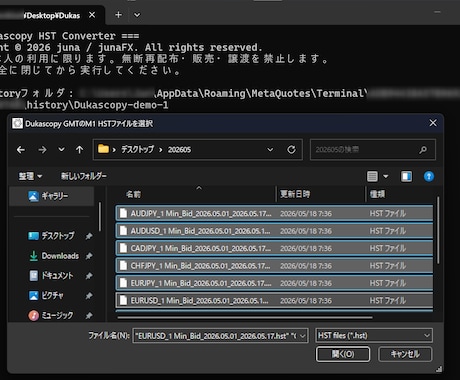The height and width of the screenshot is (380, 460).
Task: Select デスクトップ in the address breadcrumb
Action: coord(137,149)
